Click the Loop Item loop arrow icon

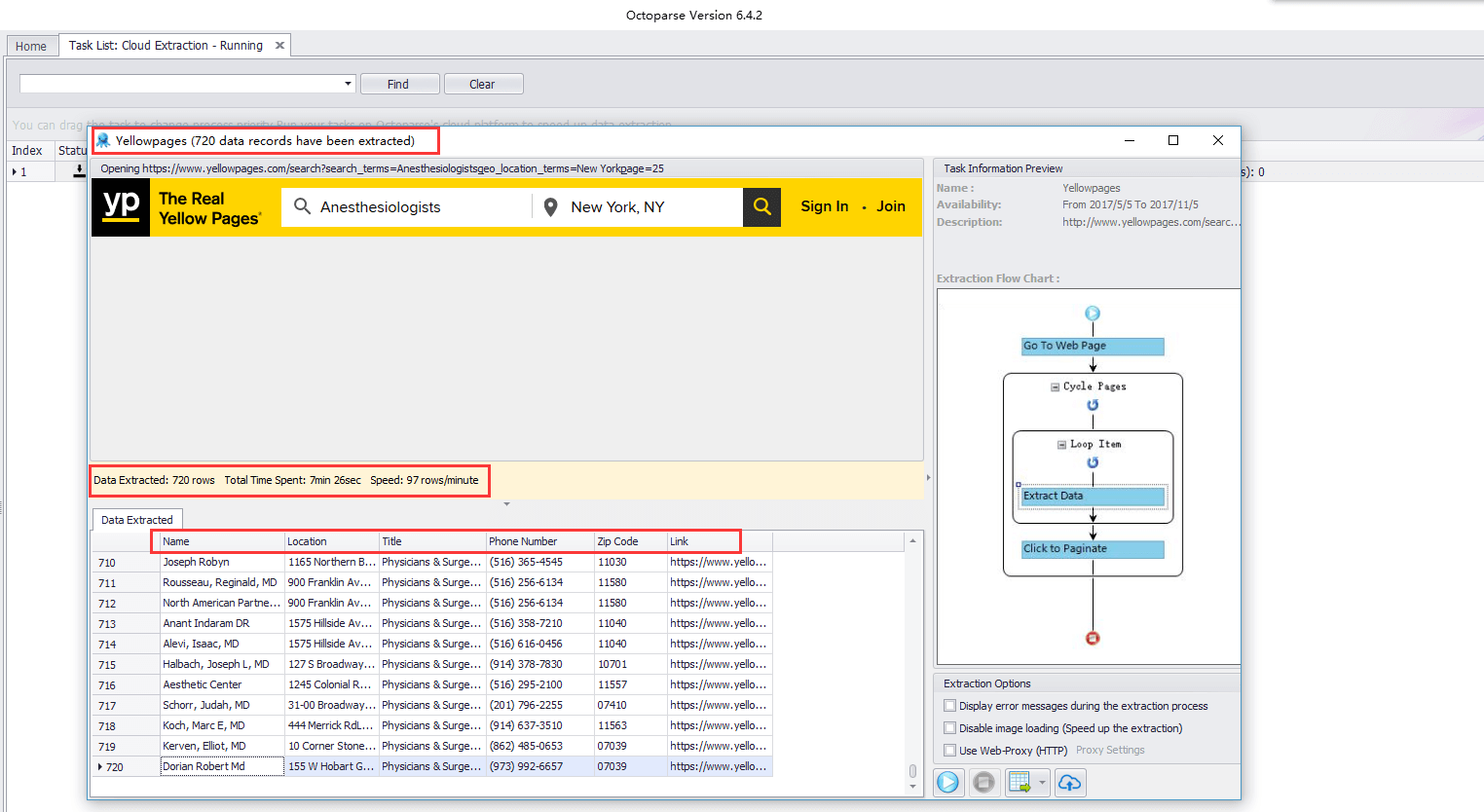point(1093,462)
